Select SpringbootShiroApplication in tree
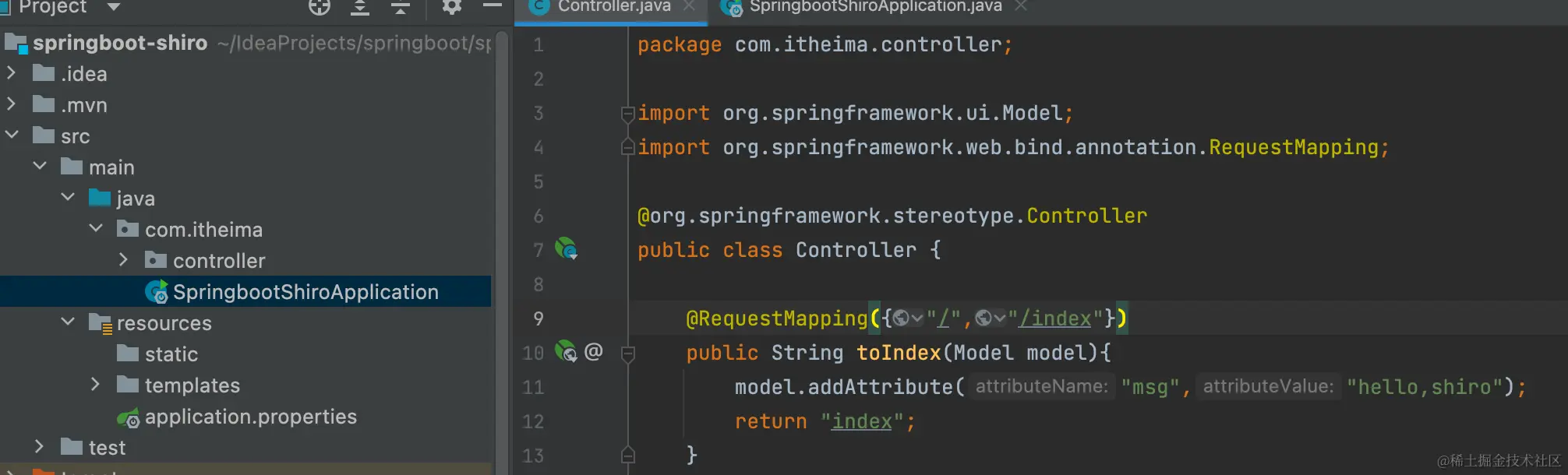1568x475 pixels. click(305, 292)
